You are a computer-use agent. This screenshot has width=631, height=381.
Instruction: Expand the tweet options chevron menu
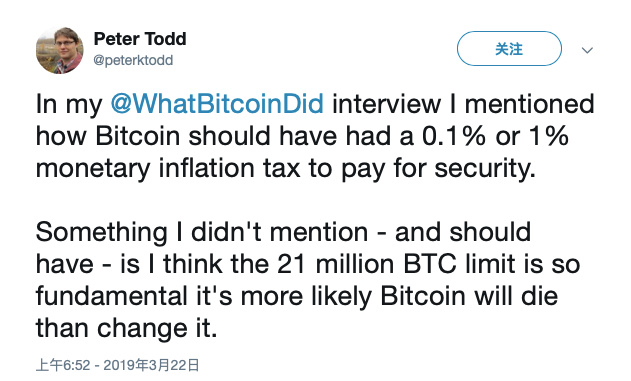[x=587, y=50]
